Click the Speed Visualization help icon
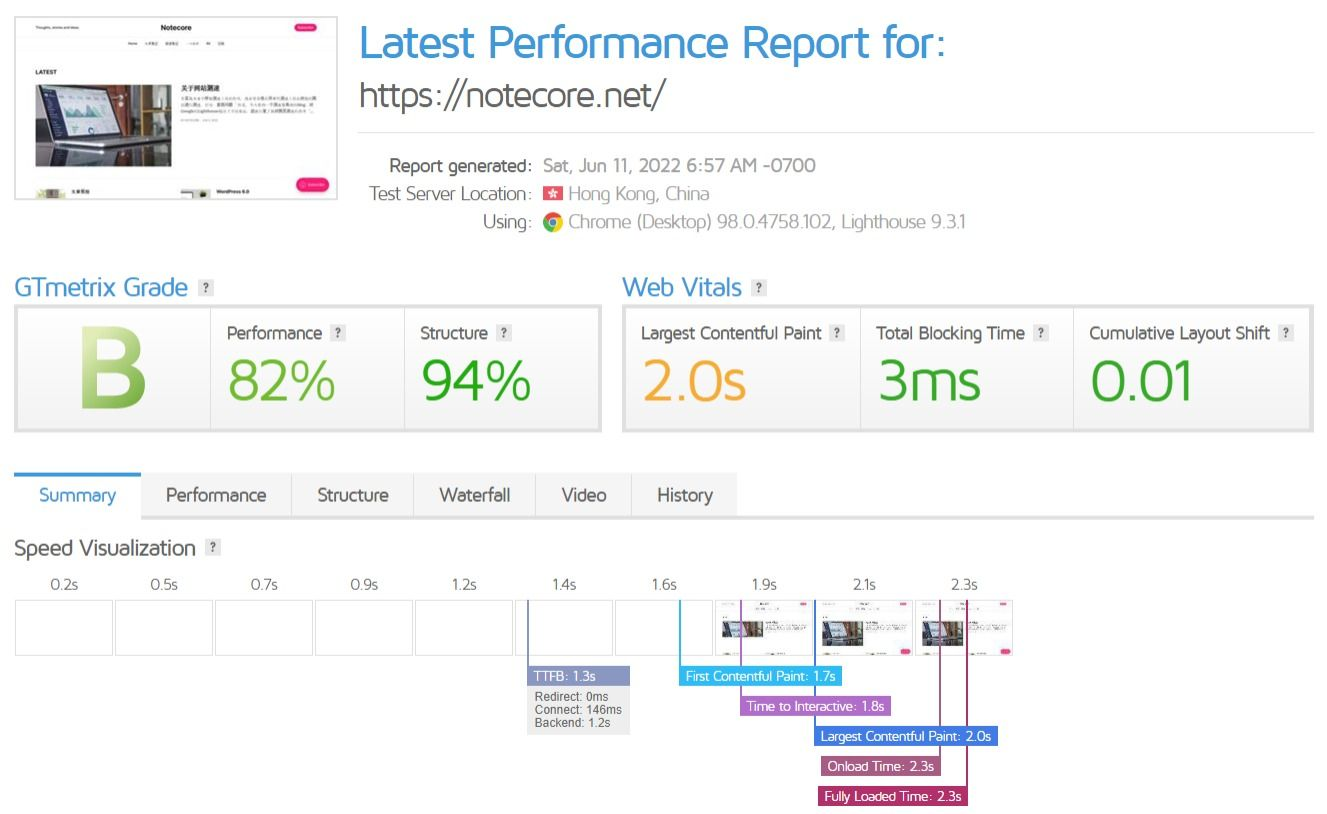1327x814 pixels. pos(212,547)
